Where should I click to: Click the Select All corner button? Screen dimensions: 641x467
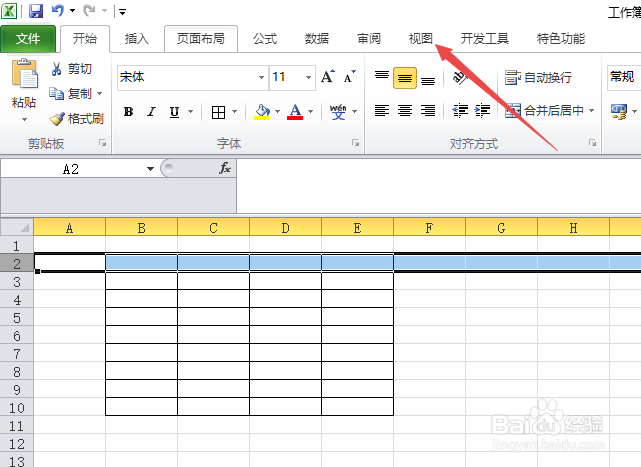[x=17, y=227]
